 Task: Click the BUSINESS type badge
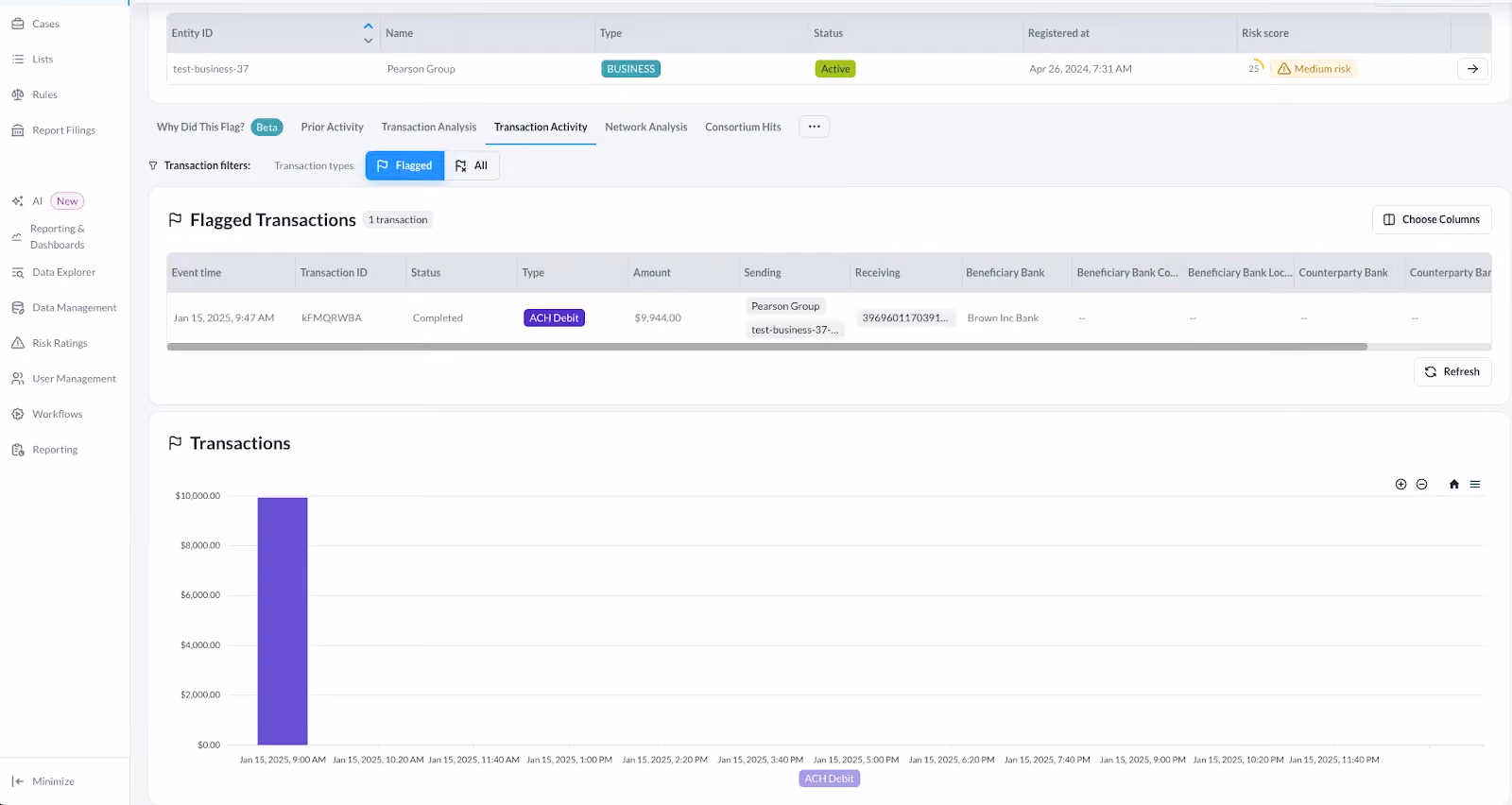(630, 69)
